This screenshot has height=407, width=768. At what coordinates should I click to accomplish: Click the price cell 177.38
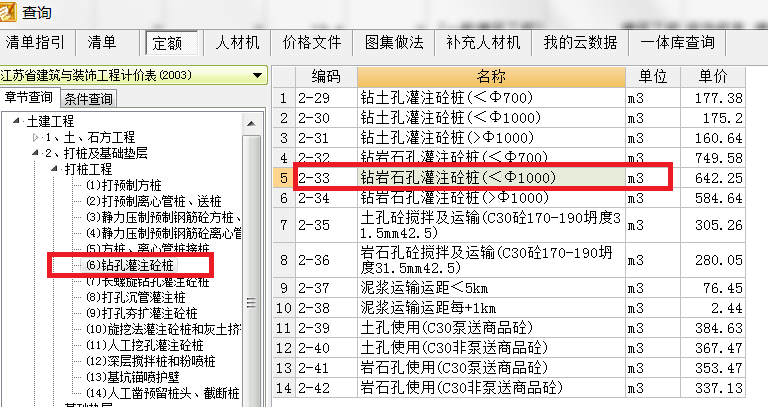click(x=713, y=98)
